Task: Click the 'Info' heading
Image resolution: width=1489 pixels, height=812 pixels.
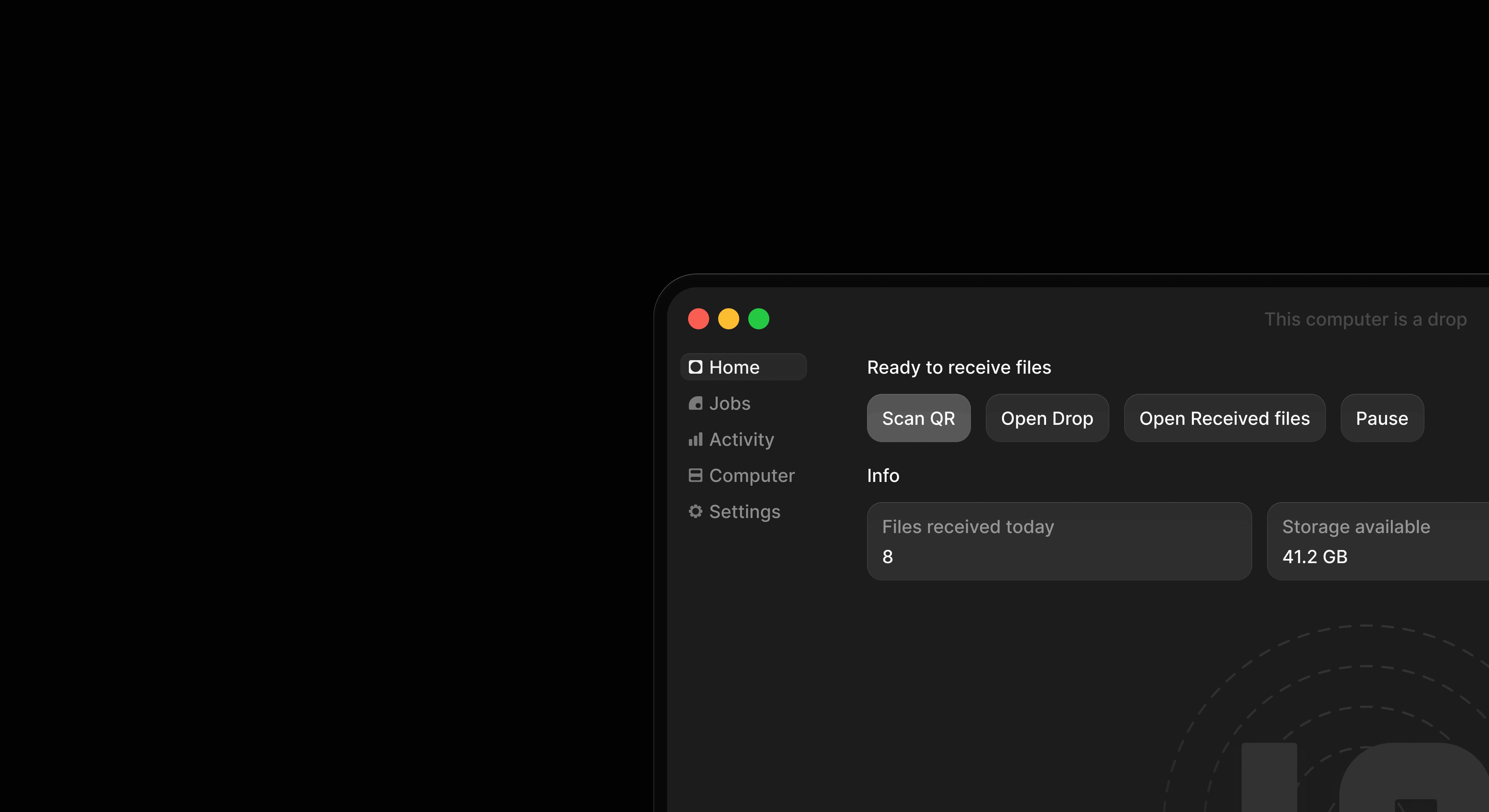Action: click(x=883, y=476)
